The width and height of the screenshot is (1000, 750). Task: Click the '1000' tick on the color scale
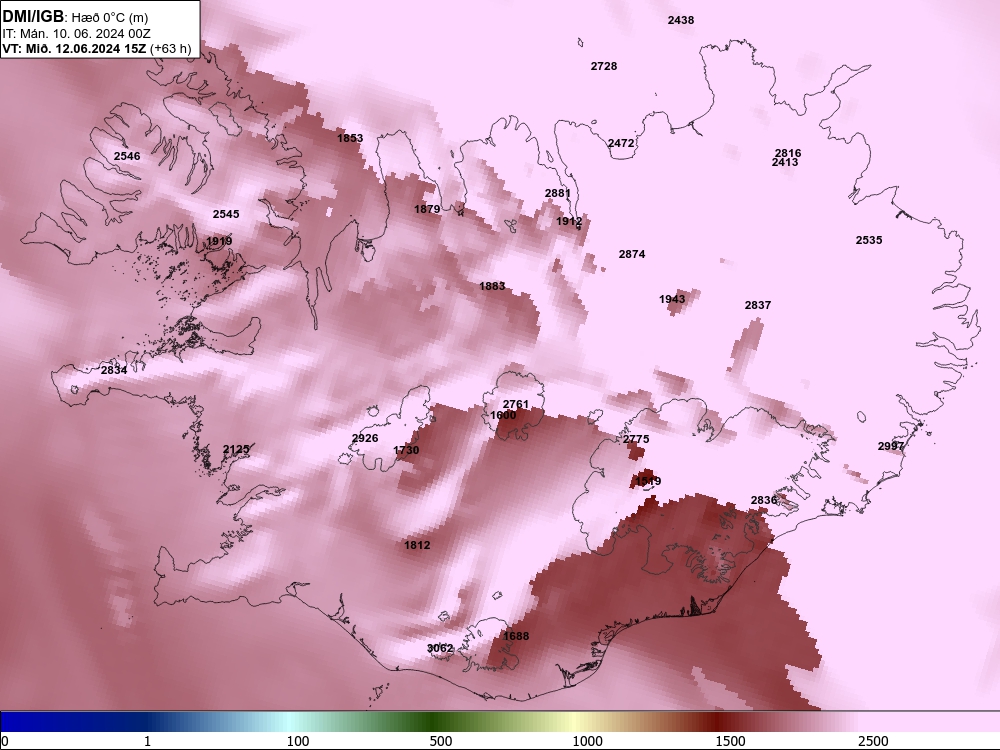click(x=587, y=741)
